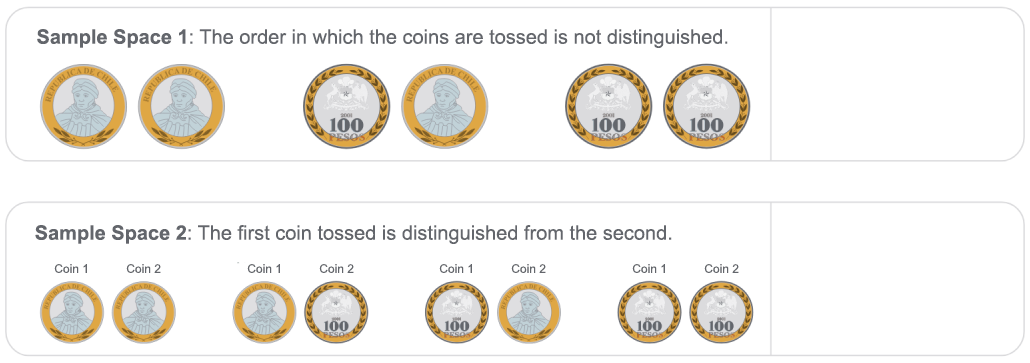Click the left tails coin in Sample Space 1's tails-tails pair
The image size is (1030, 363).
click(x=608, y=106)
